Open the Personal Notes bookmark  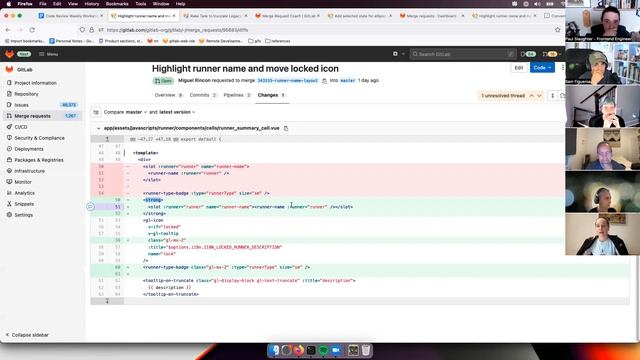click(x=72, y=41)
